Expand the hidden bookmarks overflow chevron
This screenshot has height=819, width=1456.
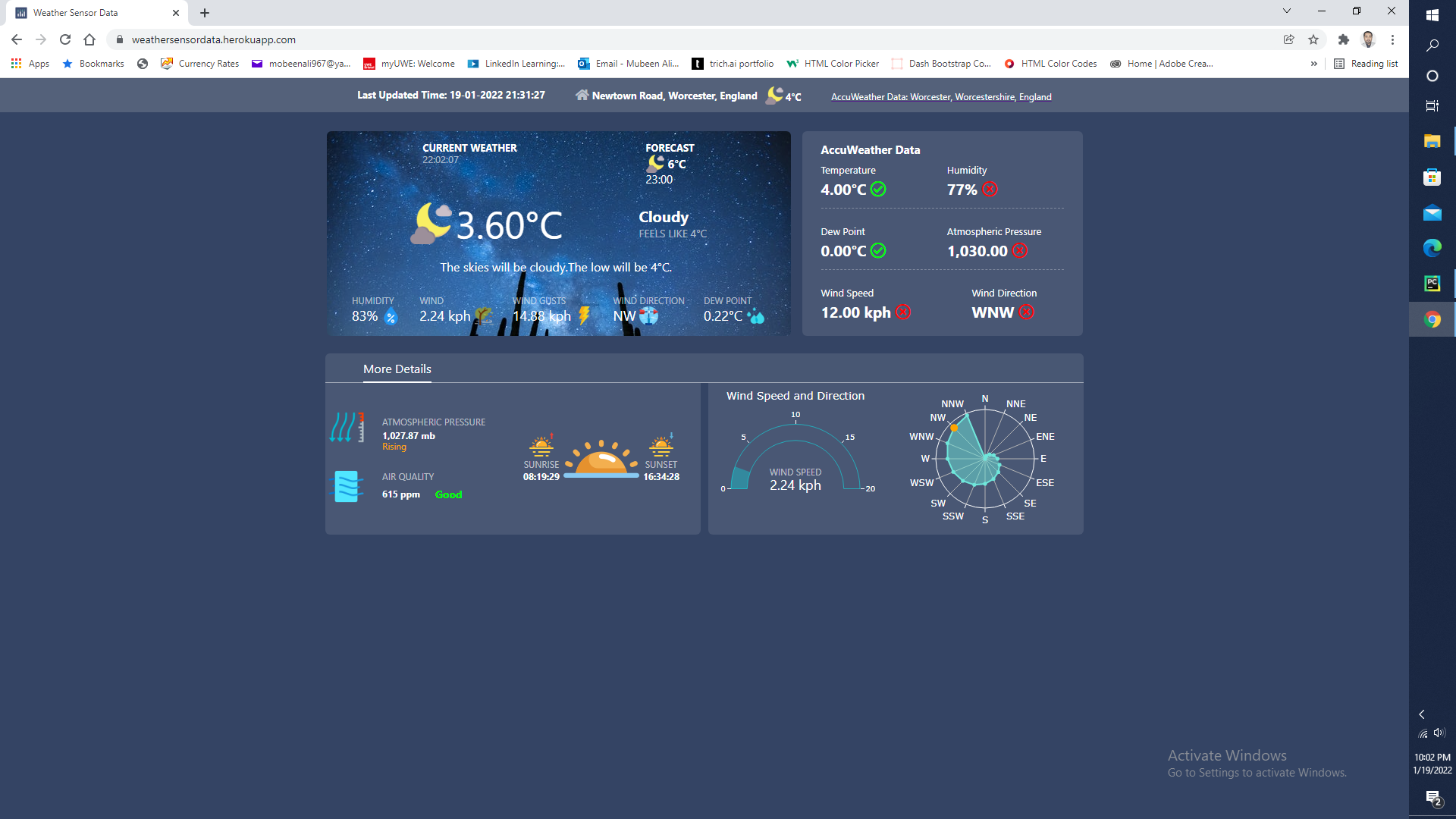coord(1313,64)
